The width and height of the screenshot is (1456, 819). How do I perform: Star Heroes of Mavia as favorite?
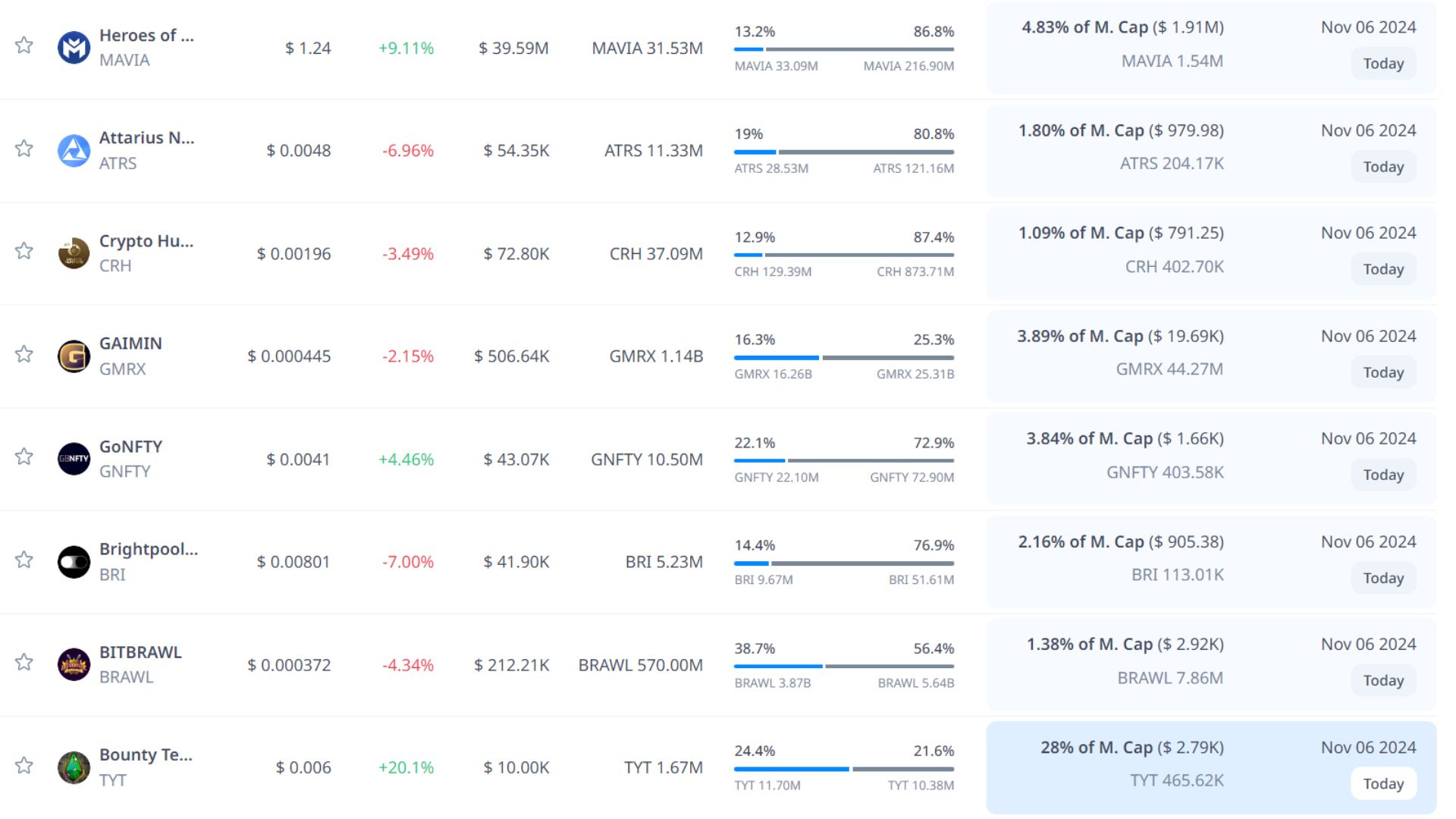tap(24, 45)
